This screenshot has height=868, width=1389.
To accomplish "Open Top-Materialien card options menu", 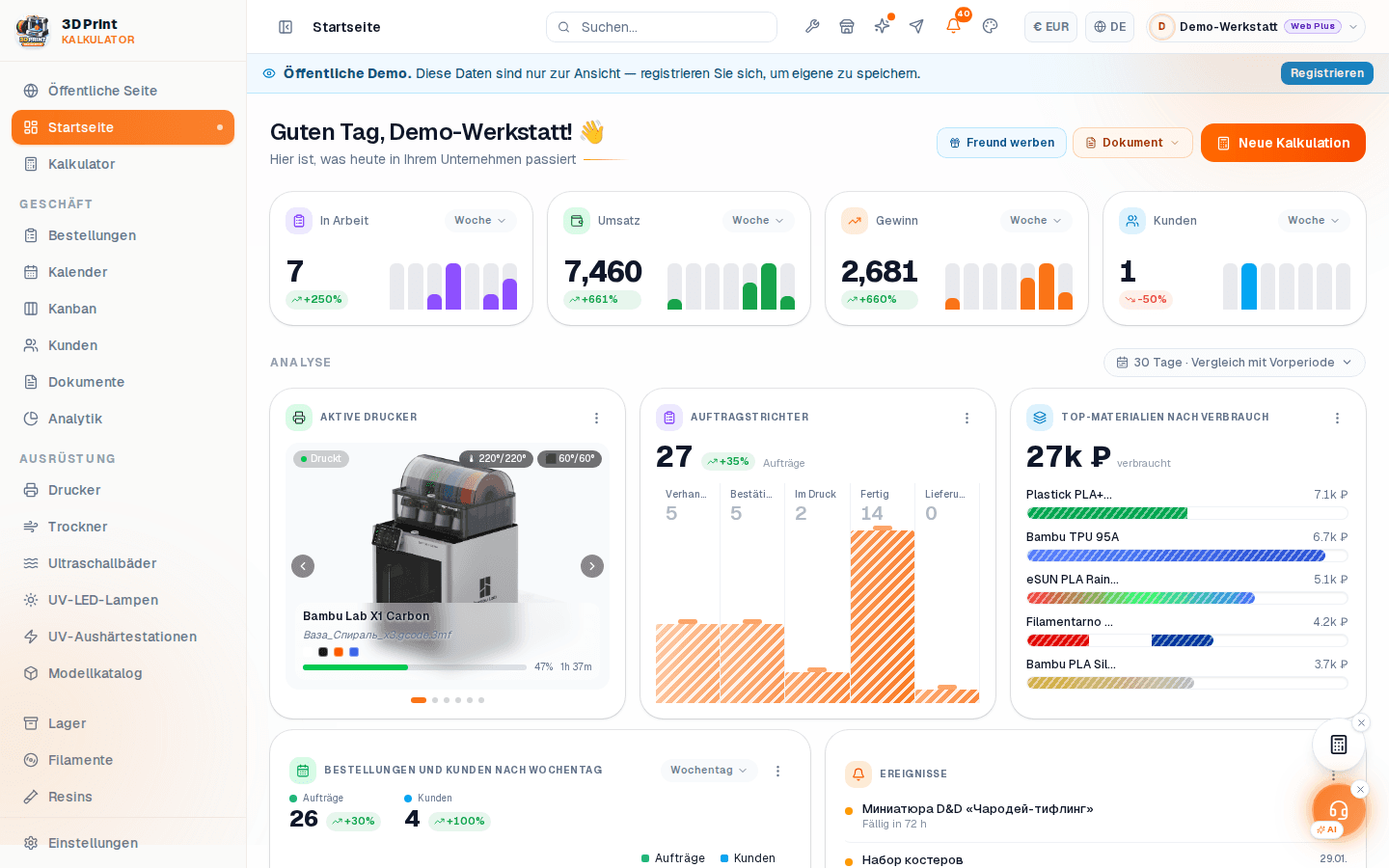I will coord(1337,418).
